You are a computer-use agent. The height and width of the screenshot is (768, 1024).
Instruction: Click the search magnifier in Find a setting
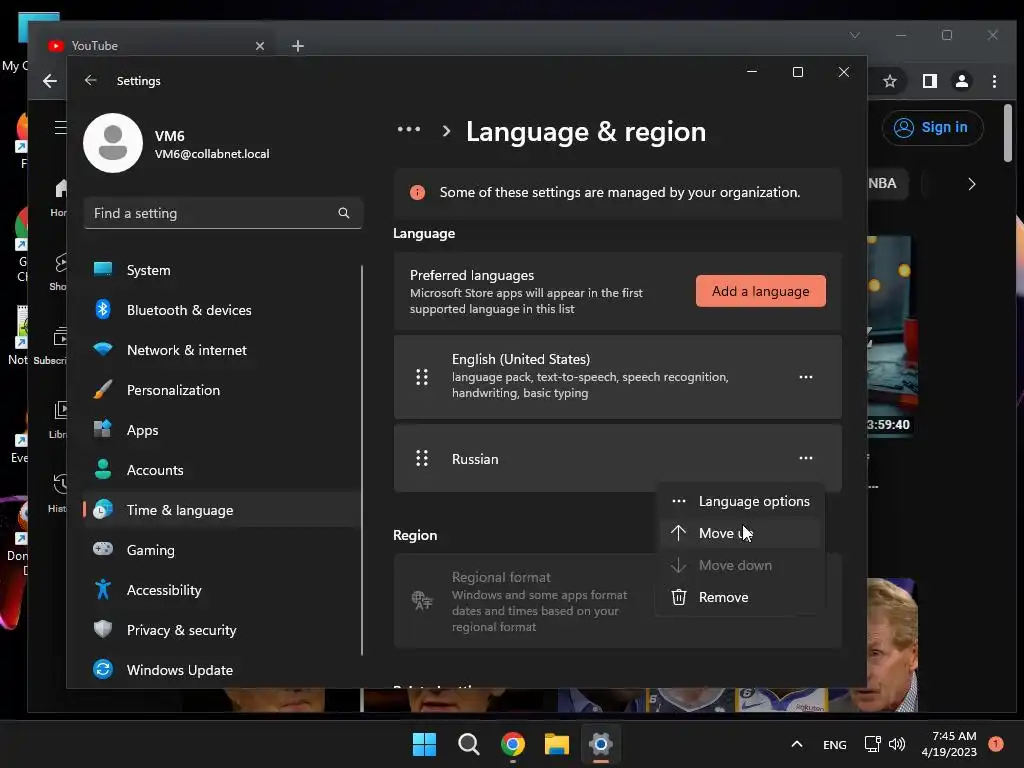click(344, 213)
